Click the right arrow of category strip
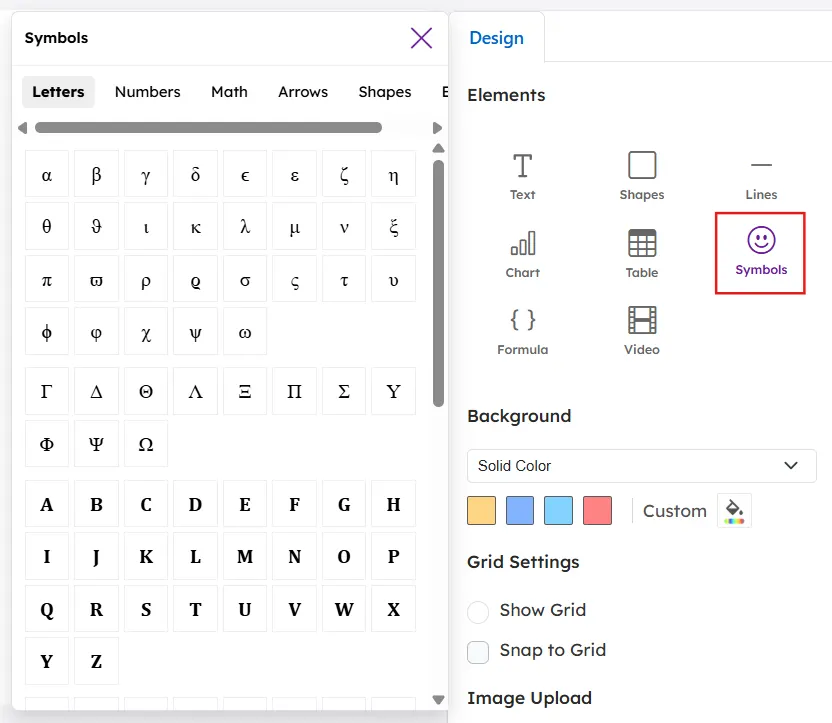The height and width of the screenshot is (723, 832). tap(437, 127)
